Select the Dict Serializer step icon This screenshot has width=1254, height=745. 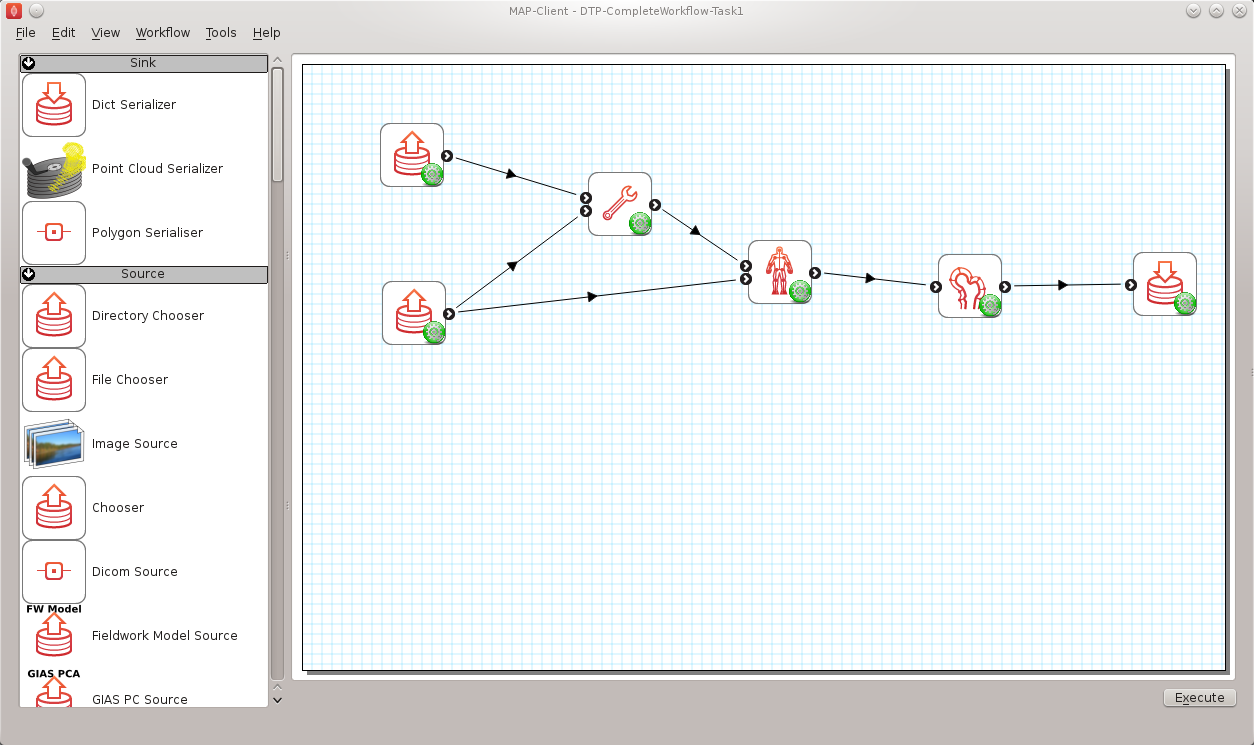54,105
